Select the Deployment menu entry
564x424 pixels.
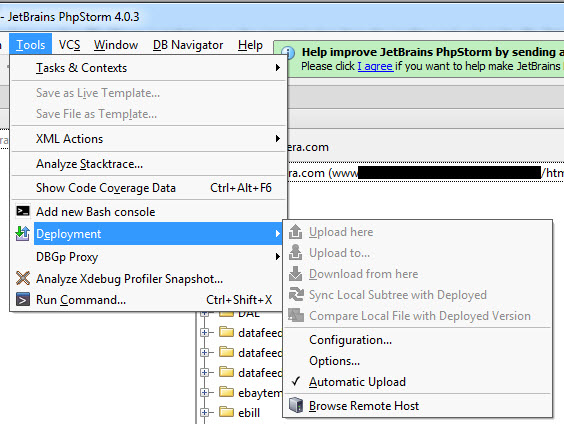[x=149, y=234]
